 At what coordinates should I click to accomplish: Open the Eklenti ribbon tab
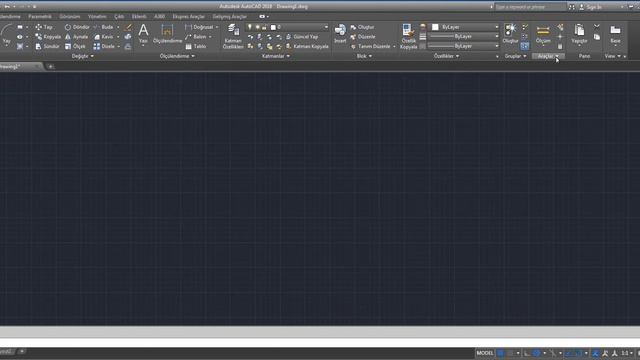[139, 17]
